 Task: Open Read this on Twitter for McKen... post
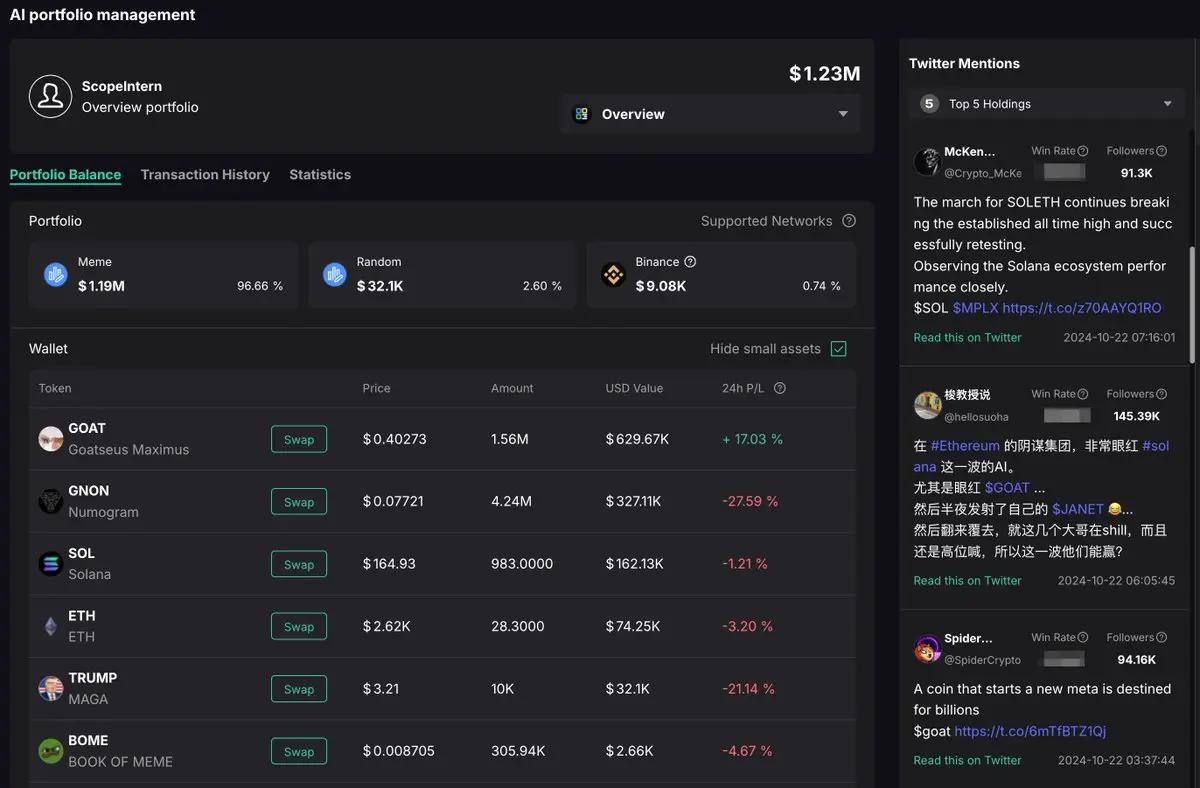[x=967, y=337]
